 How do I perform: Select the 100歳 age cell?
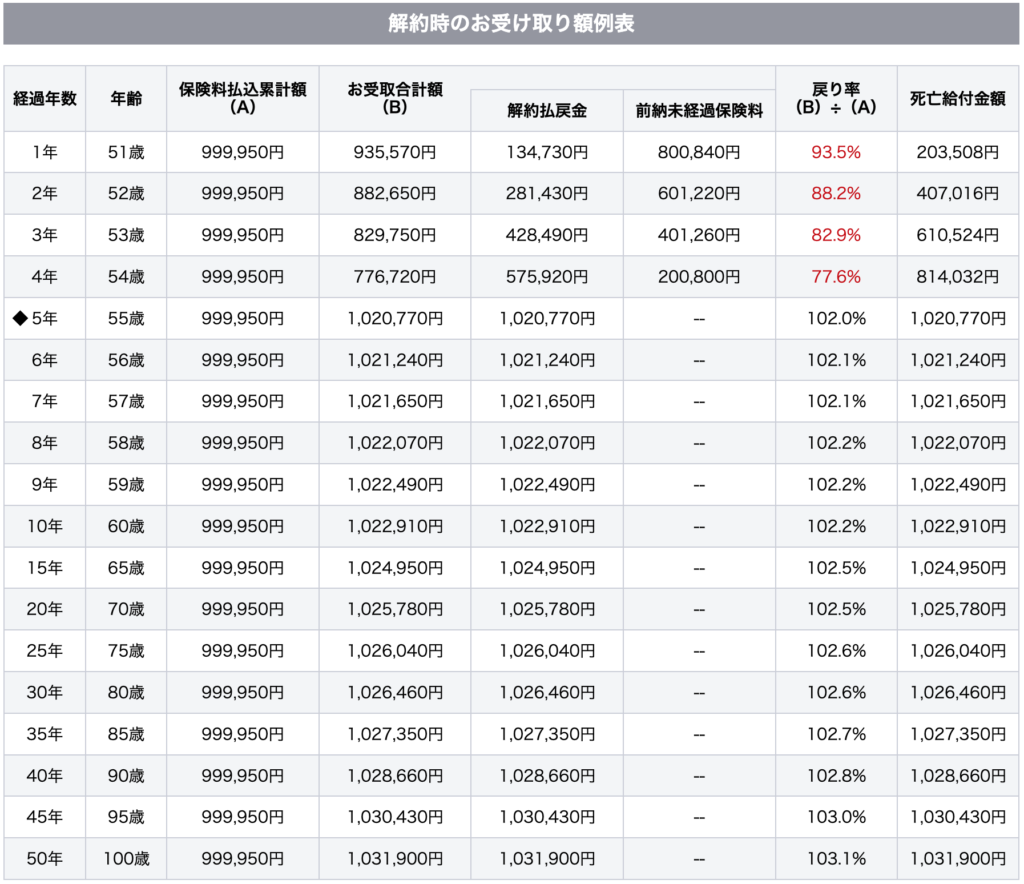click(126, 858)
